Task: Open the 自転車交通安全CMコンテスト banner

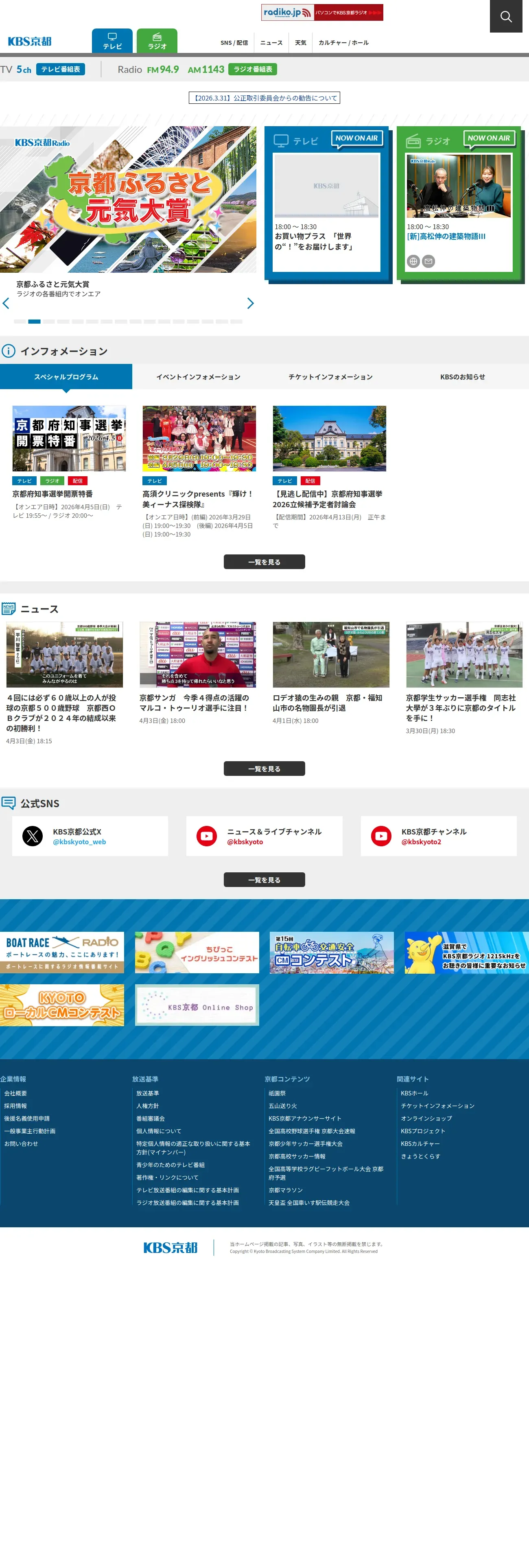Action: tap(332, 953)
